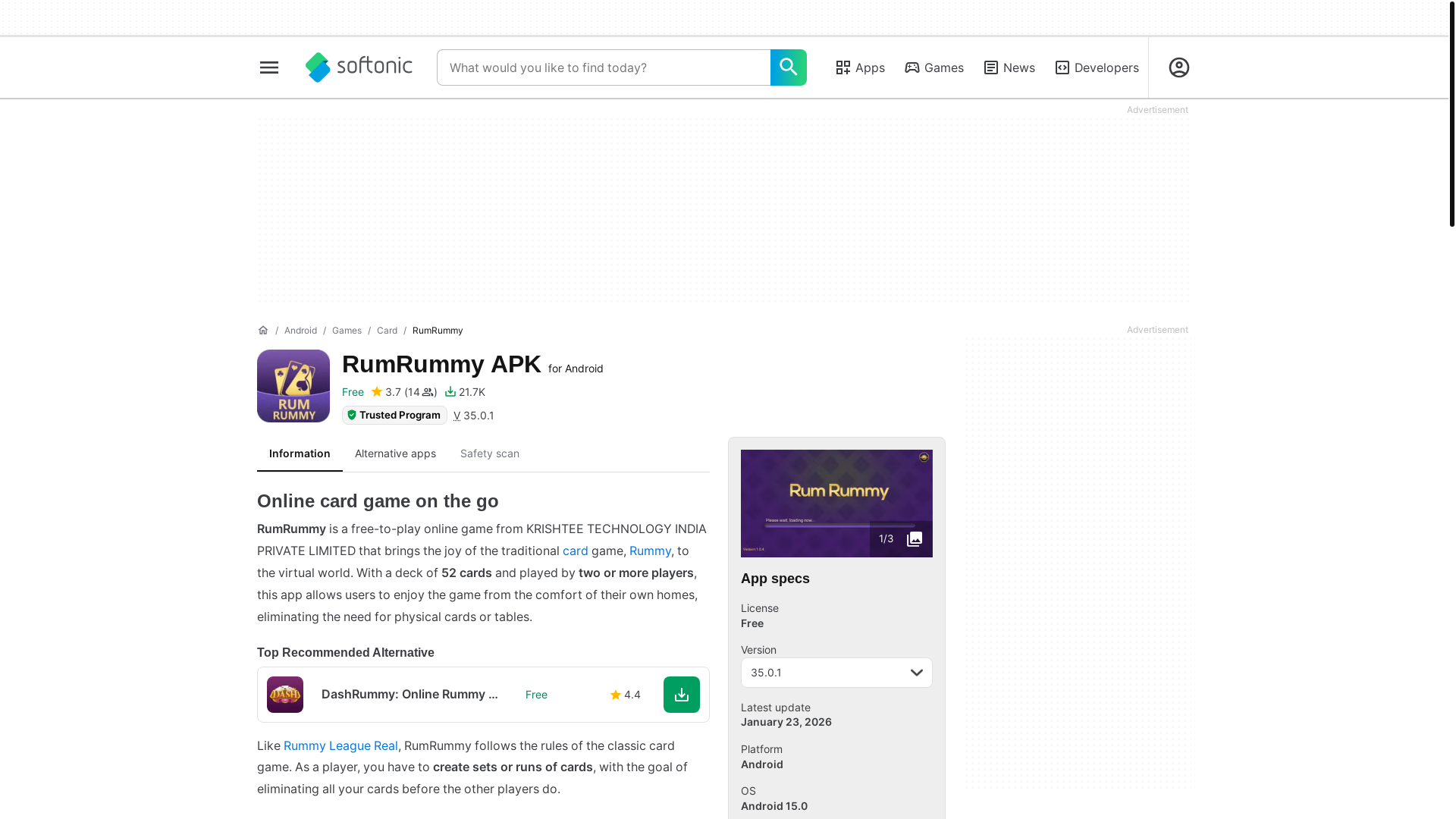This screenshot has width=1456, height=819.
Task: Click the 'RumRummy APK' title heading
Action: tap(441, 364)
